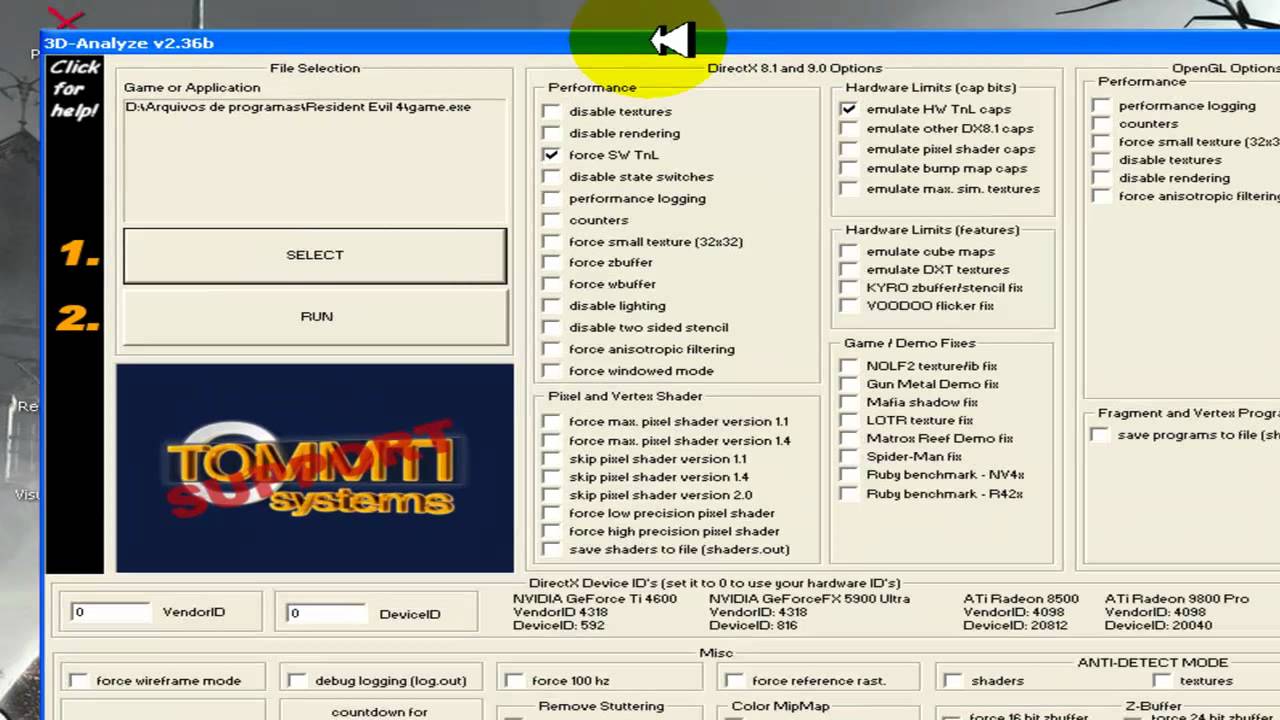The width and height of the screenshot is (1280, 720).
Task: Check 'shaders' under ANTI-DETECT MODE
Action: [x=951, y=681]
